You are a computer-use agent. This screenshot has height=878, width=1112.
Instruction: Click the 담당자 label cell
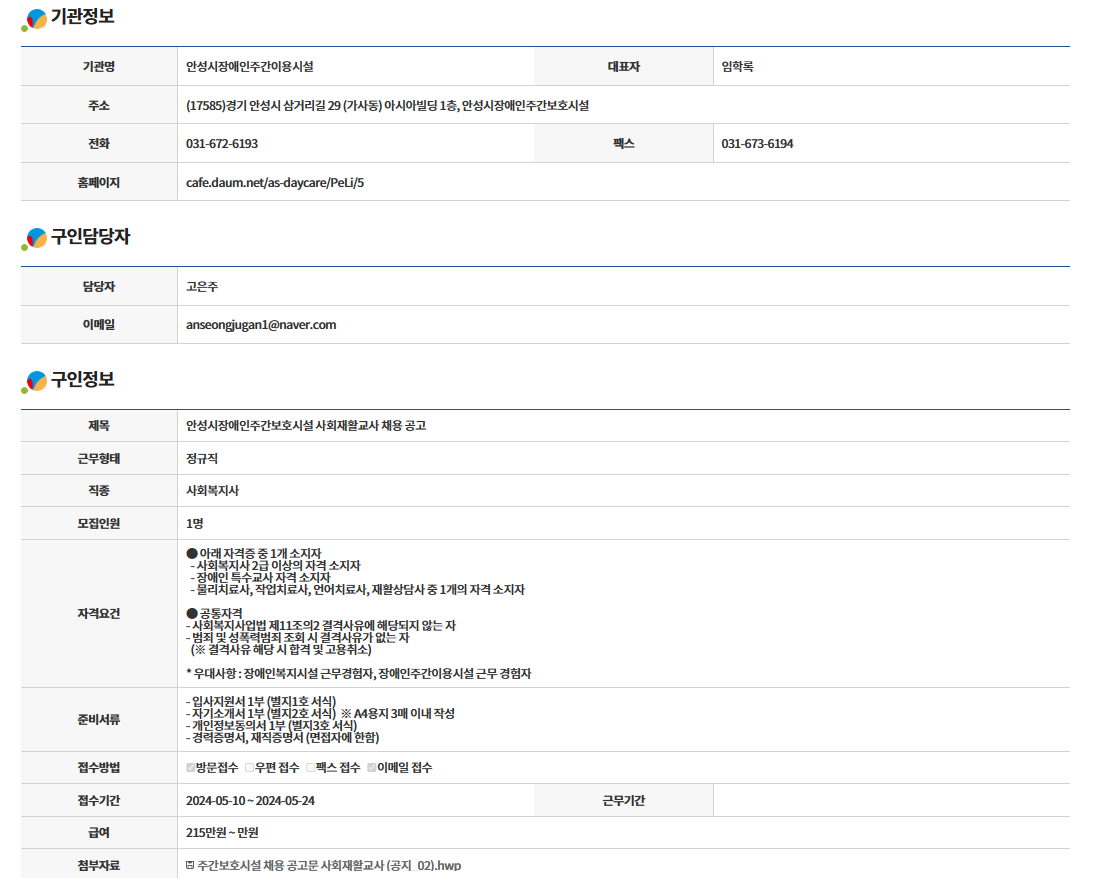point(99,287)
